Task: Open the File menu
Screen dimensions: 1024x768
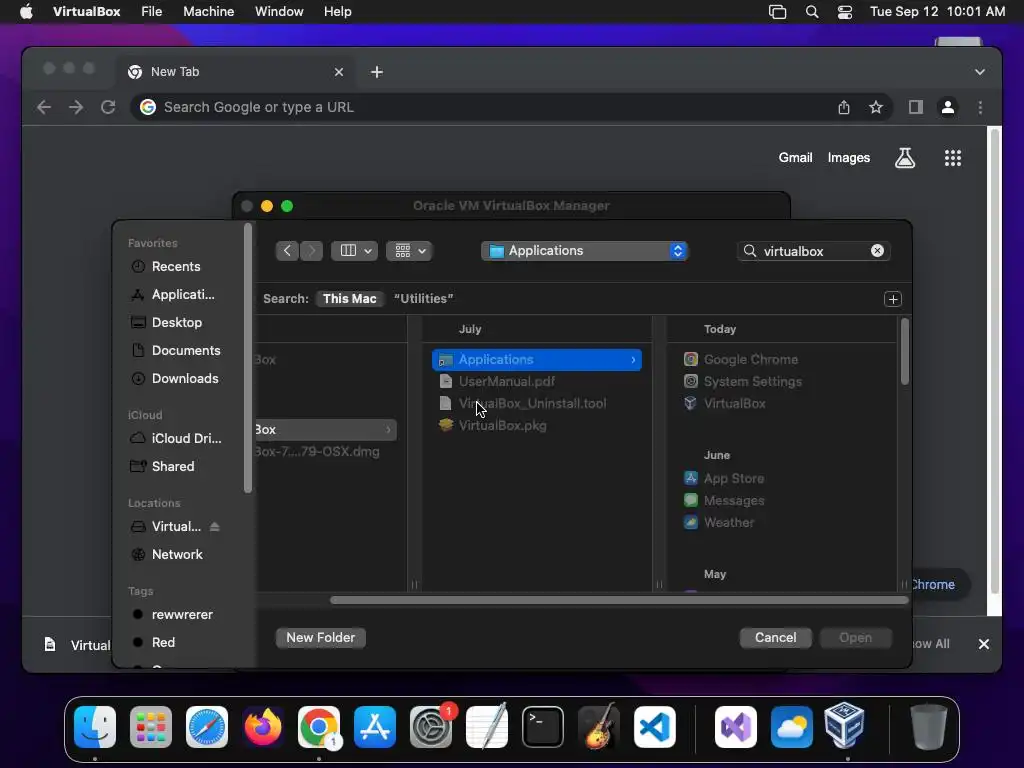Action: (152, 12)
